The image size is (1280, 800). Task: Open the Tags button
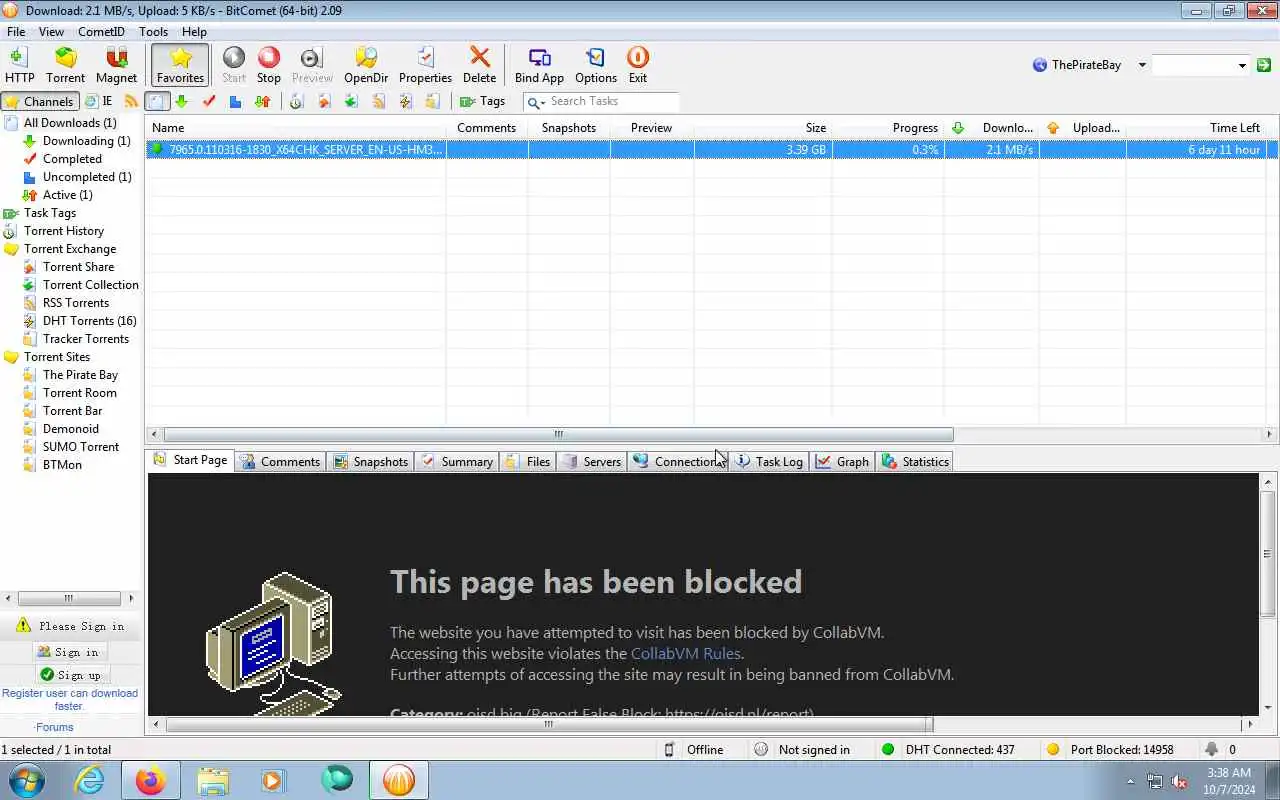click(482, 101)
